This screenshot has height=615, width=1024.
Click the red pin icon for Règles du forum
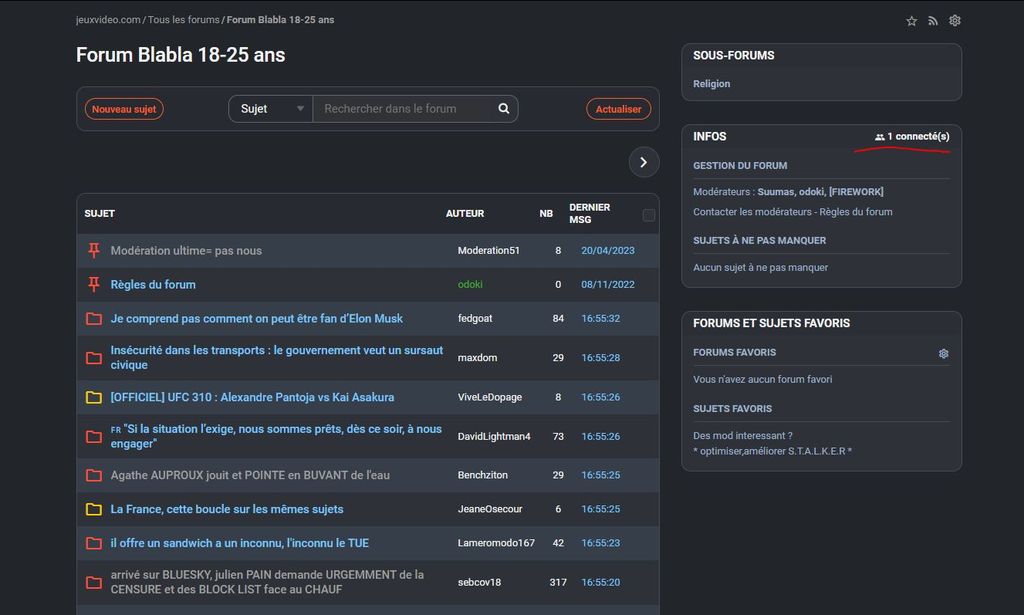click(x=94, y=285)
